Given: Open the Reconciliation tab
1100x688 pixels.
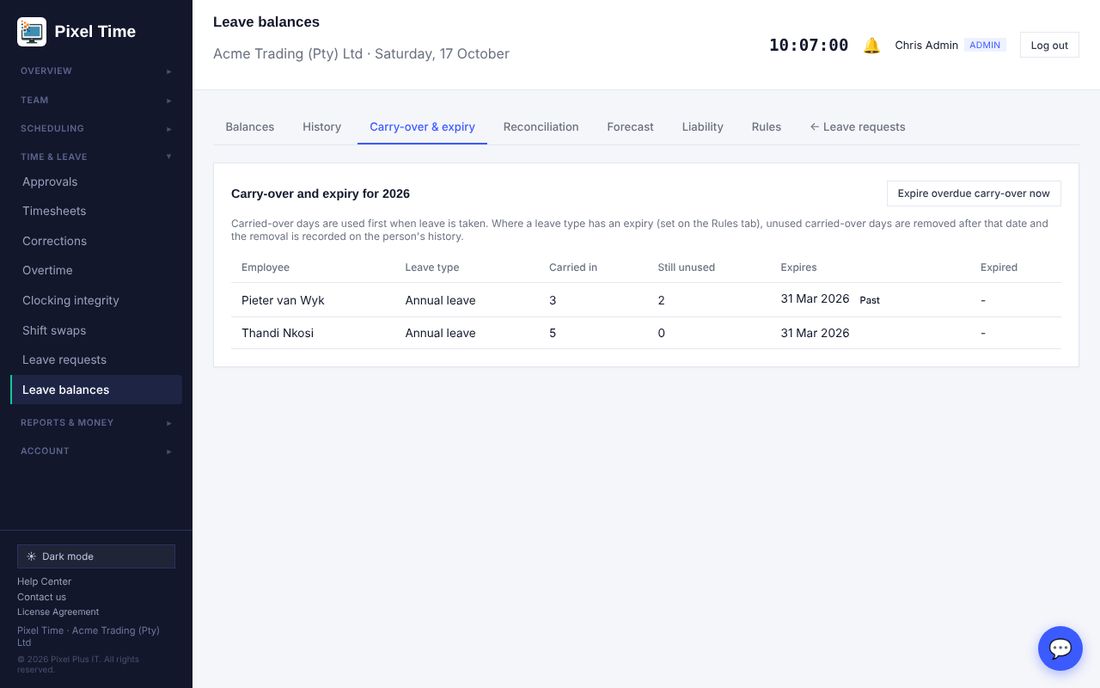Looking at the screenshot, I should point(541,127).
